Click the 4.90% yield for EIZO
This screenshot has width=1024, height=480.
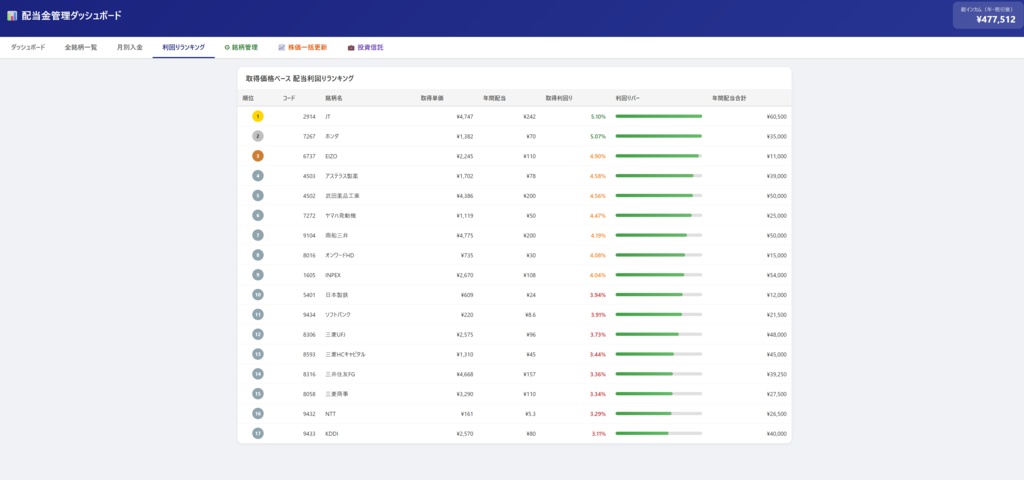pyautogui.click(x=598, y=156)
